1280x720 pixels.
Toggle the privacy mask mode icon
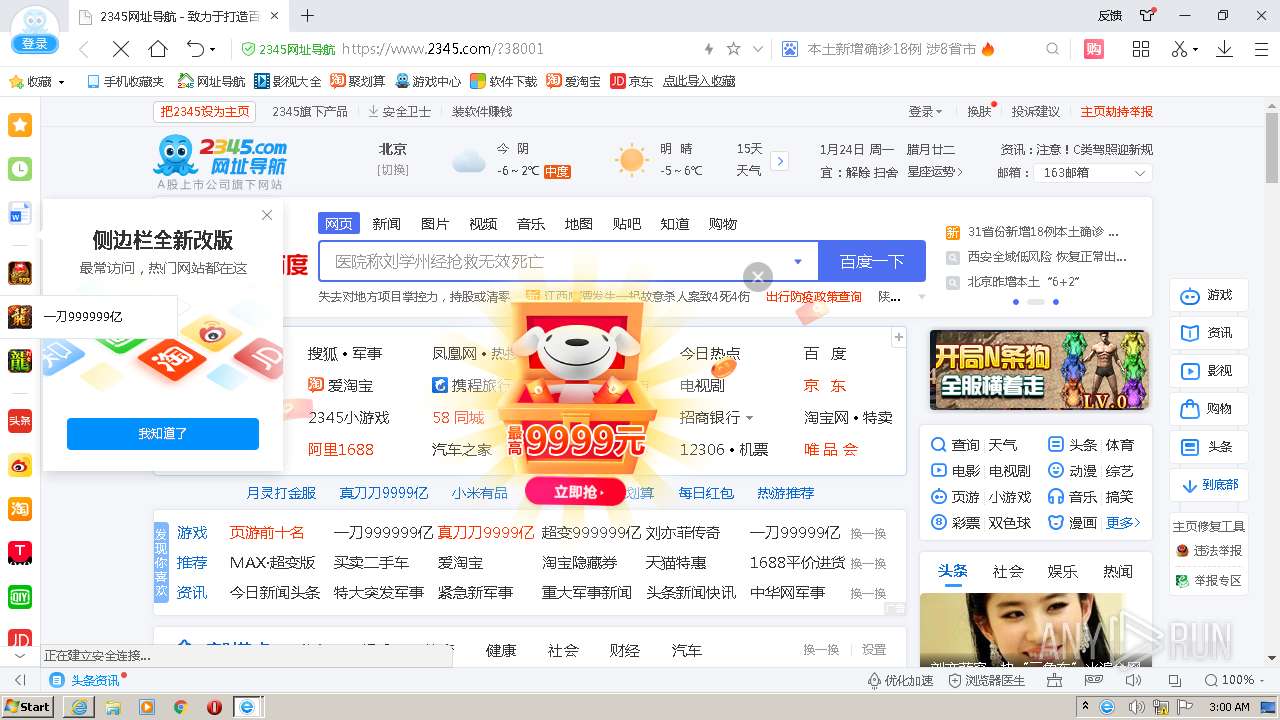pyautogui.click(x=1094, y=680)
